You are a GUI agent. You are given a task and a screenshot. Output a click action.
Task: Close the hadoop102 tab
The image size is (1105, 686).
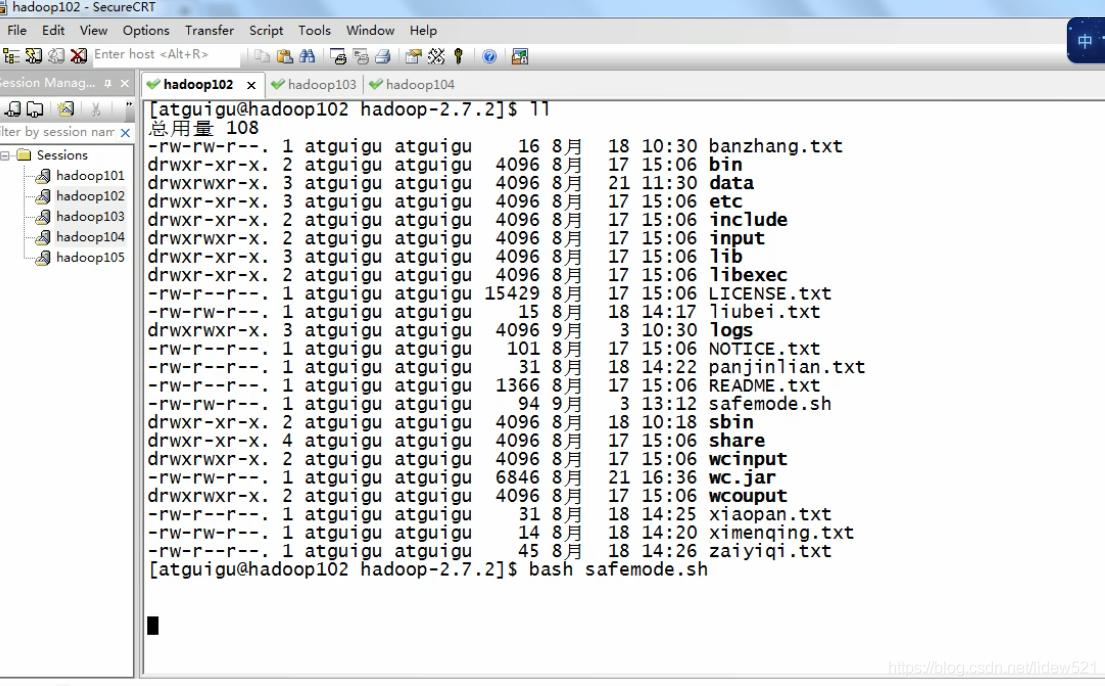coord(251,85)
